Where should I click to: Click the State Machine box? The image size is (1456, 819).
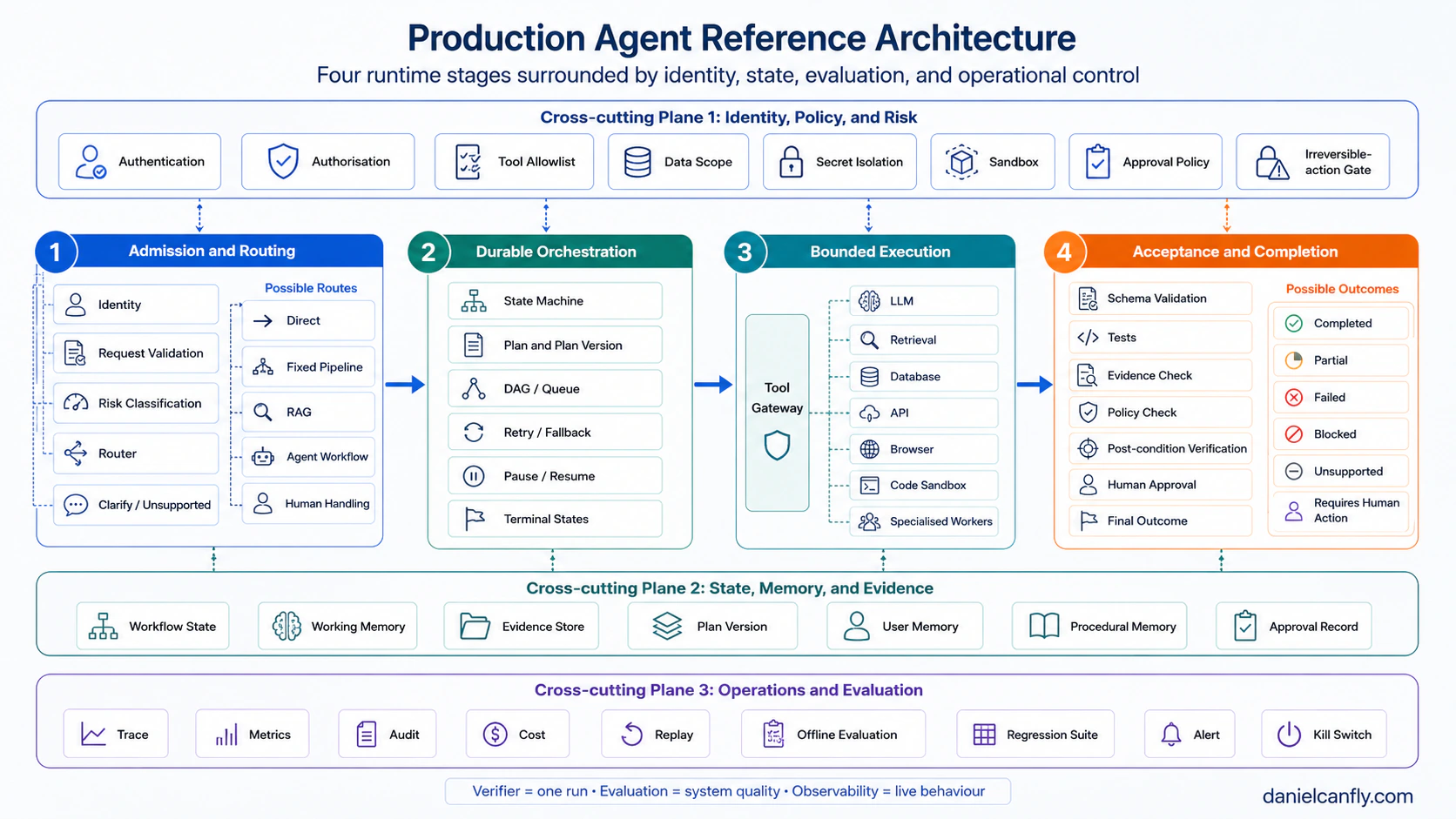pyautogui.click(x=555, y=301)
